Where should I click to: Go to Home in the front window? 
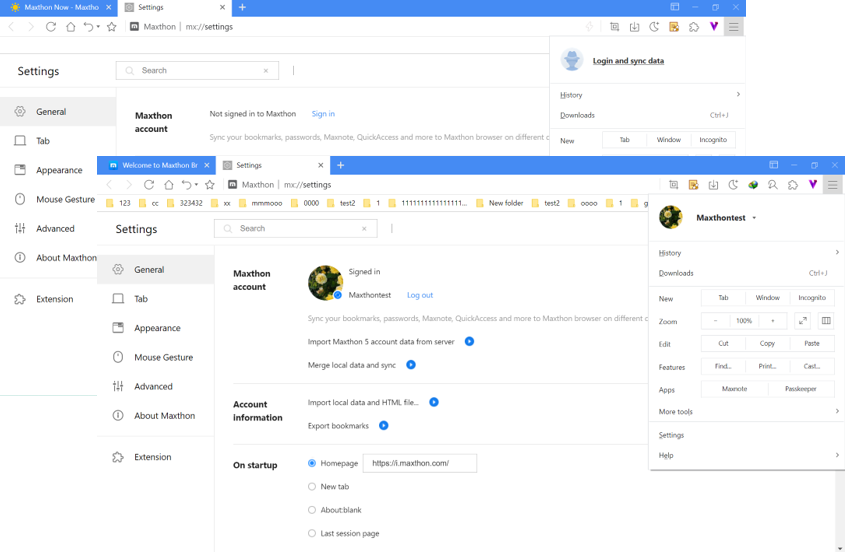[169, 185]
